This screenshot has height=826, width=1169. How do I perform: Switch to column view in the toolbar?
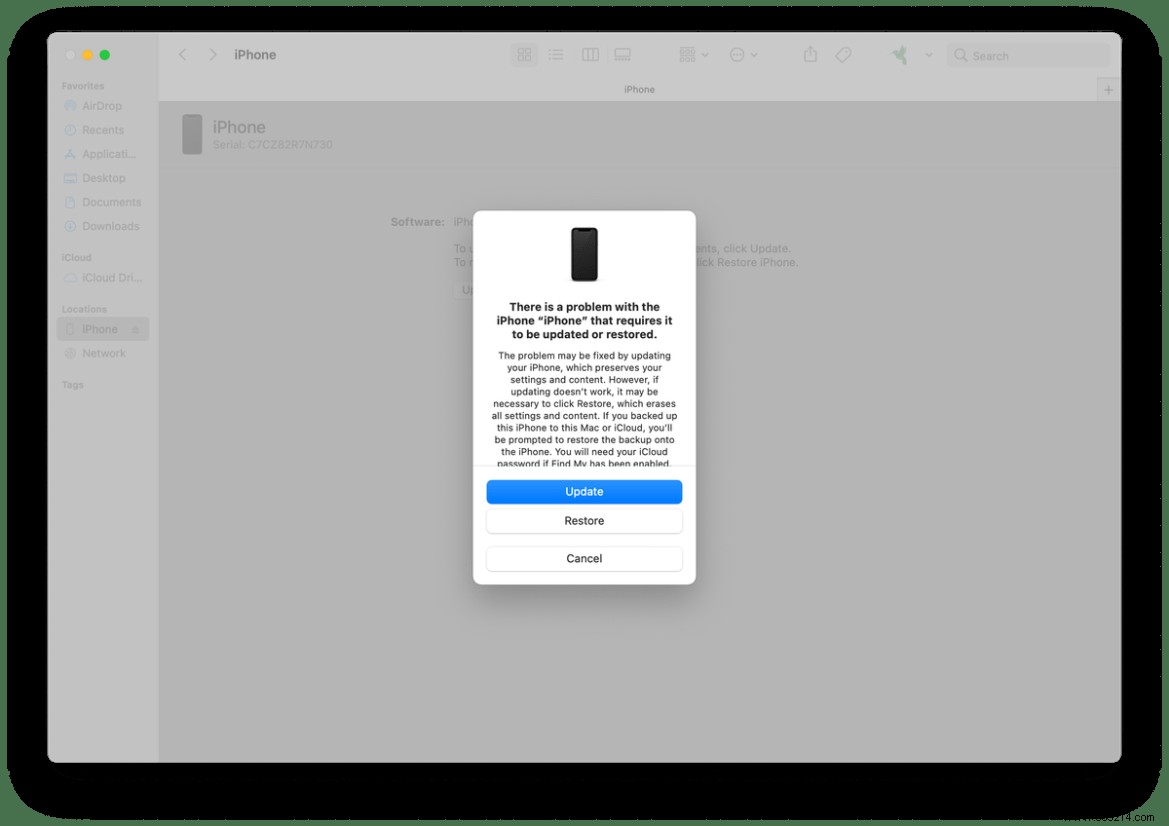[x=590, y=55]
